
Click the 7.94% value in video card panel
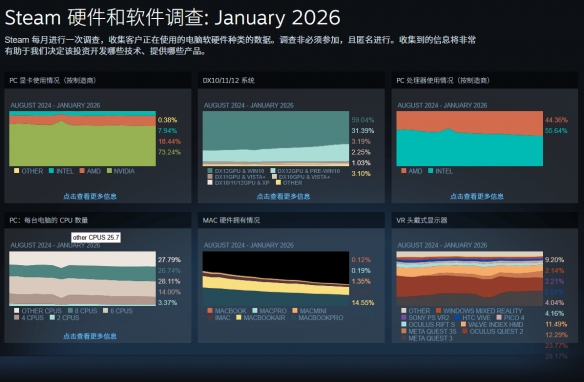tap(167, 131)
